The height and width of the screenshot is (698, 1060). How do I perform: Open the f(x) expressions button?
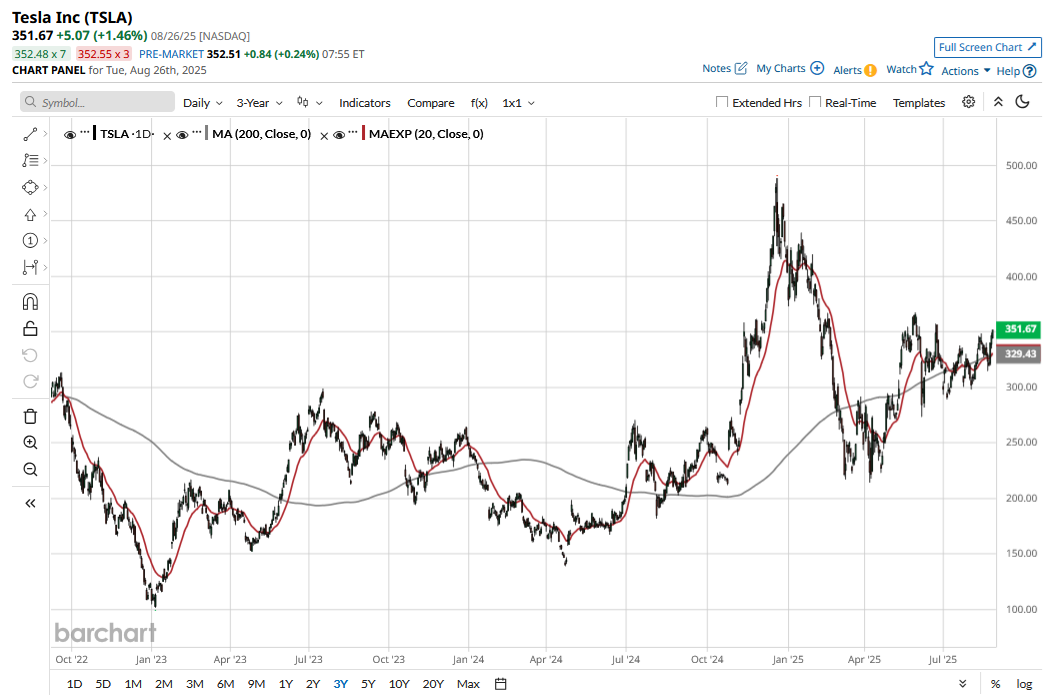click(x=479, y=103)
